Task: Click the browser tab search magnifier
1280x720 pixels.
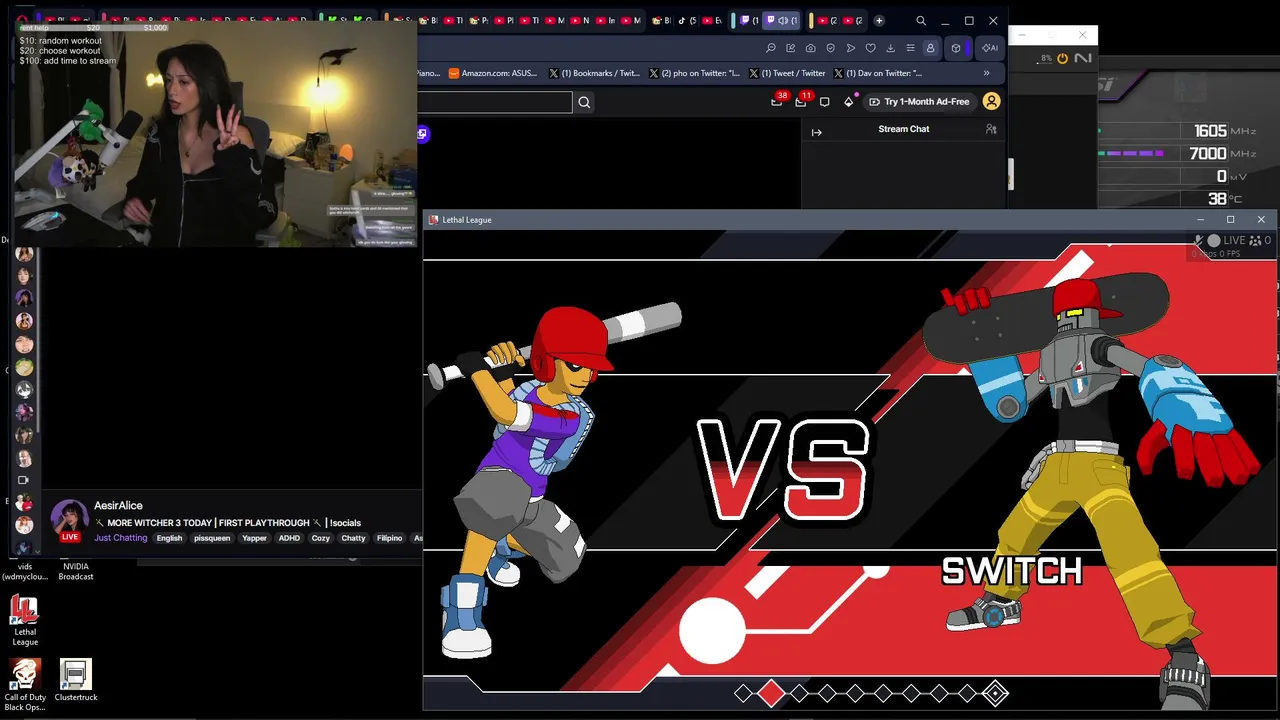Action: tap(921, 21)
